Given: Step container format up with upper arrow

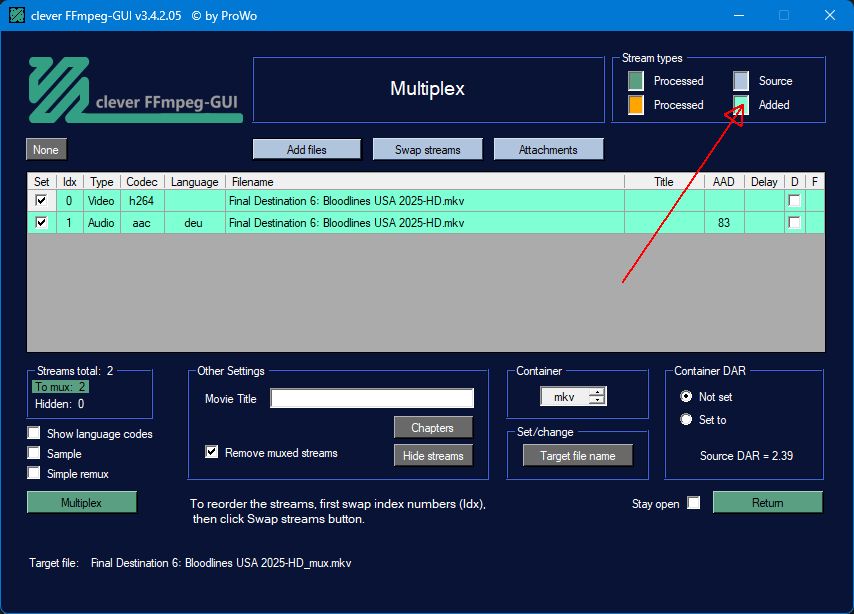Looking at the screenshot, I should tap(597, 392).
